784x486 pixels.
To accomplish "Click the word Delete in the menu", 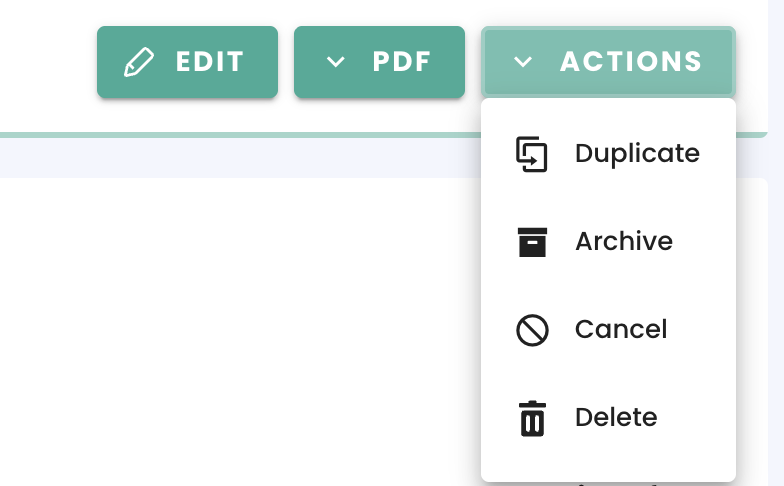I will 616,418.
